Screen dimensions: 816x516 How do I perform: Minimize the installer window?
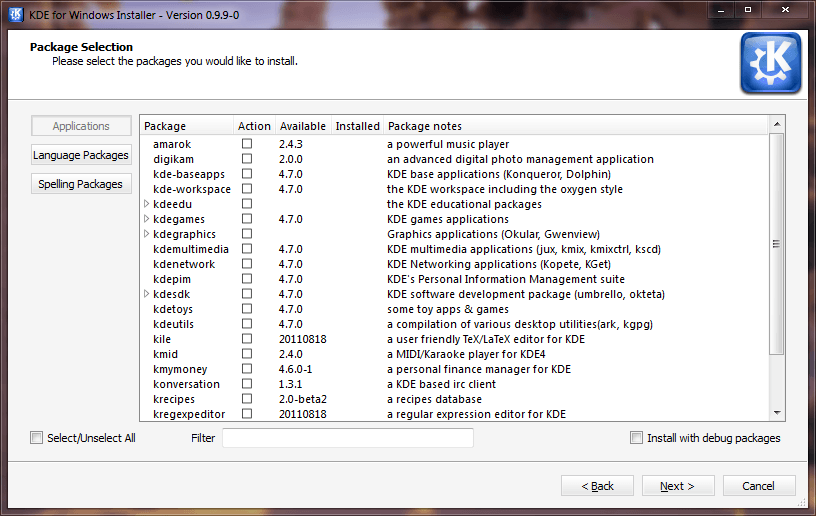click(721, 10)
